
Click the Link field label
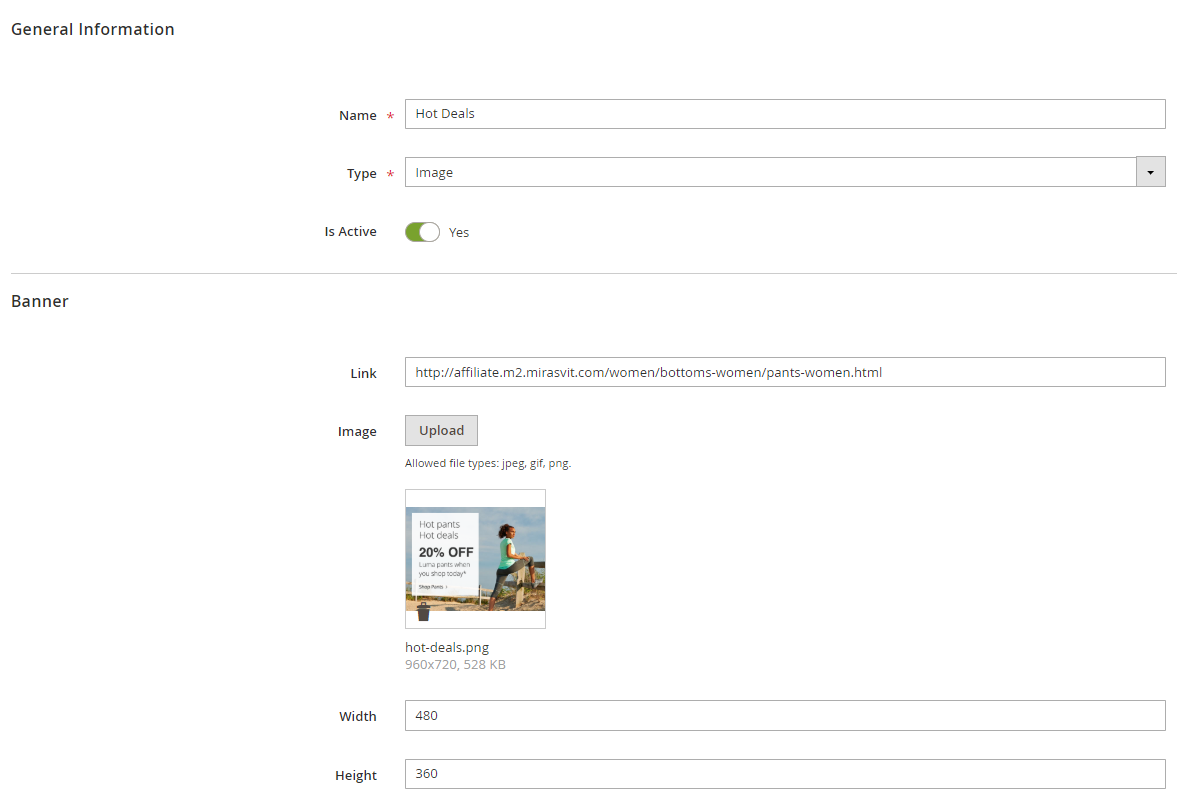363,374
